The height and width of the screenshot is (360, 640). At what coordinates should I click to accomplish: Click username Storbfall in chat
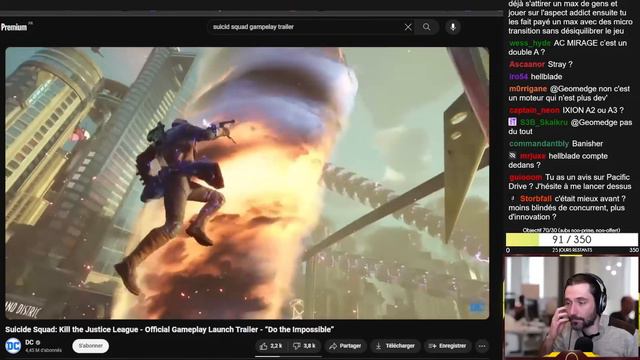(536, 198)
